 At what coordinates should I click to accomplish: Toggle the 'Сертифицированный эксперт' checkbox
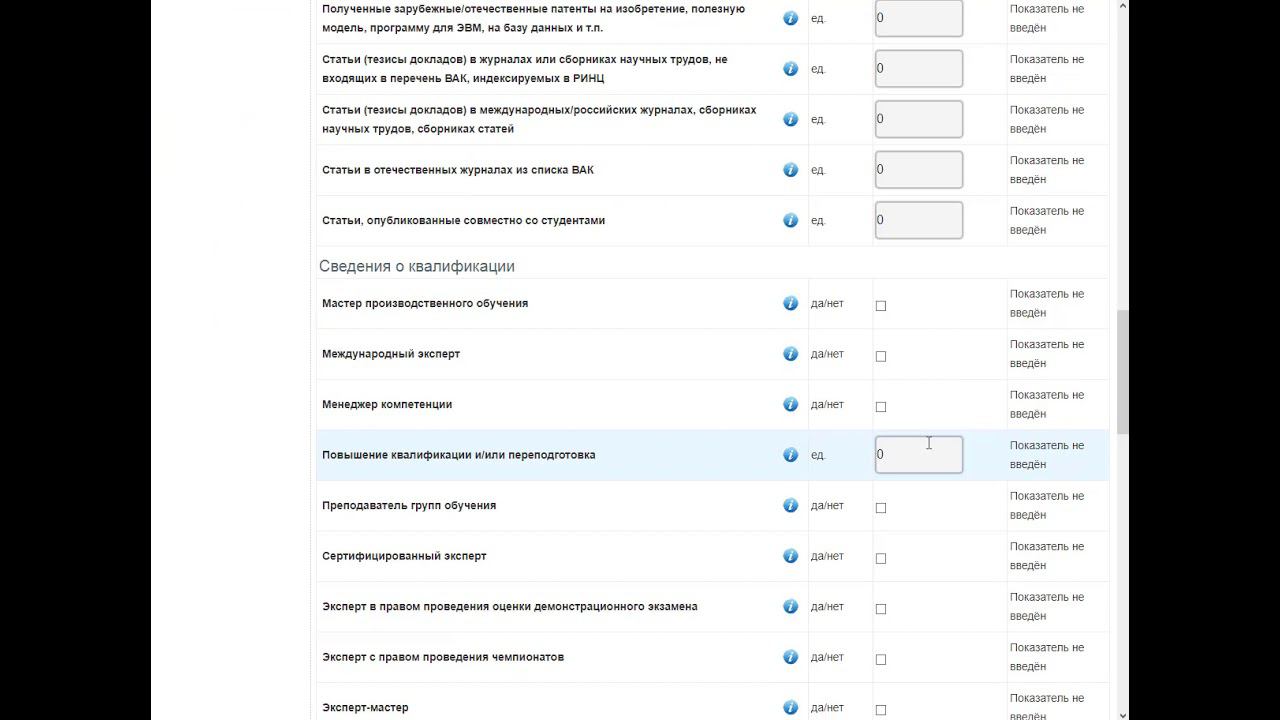881,558
